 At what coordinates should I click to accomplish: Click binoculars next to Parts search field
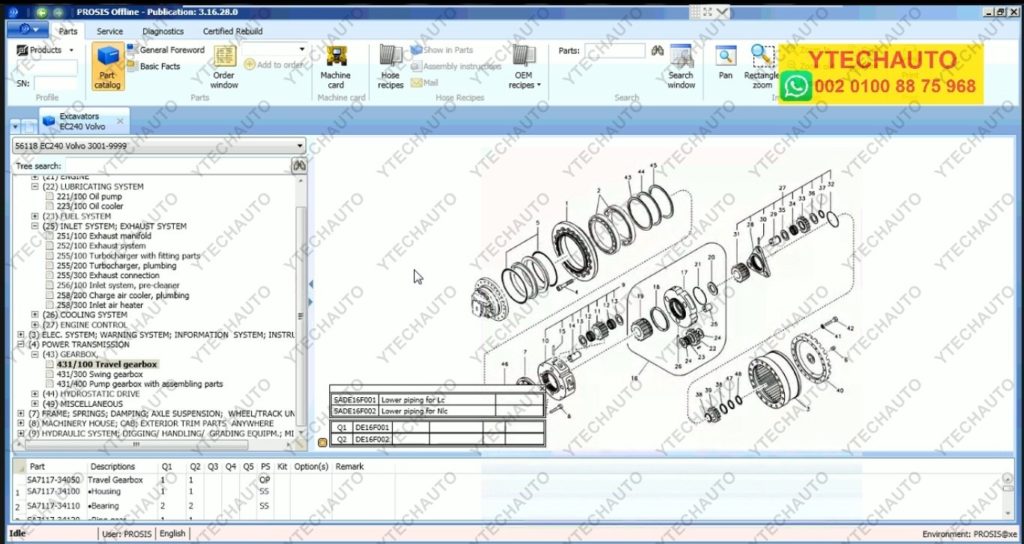(x=657, y=50)
